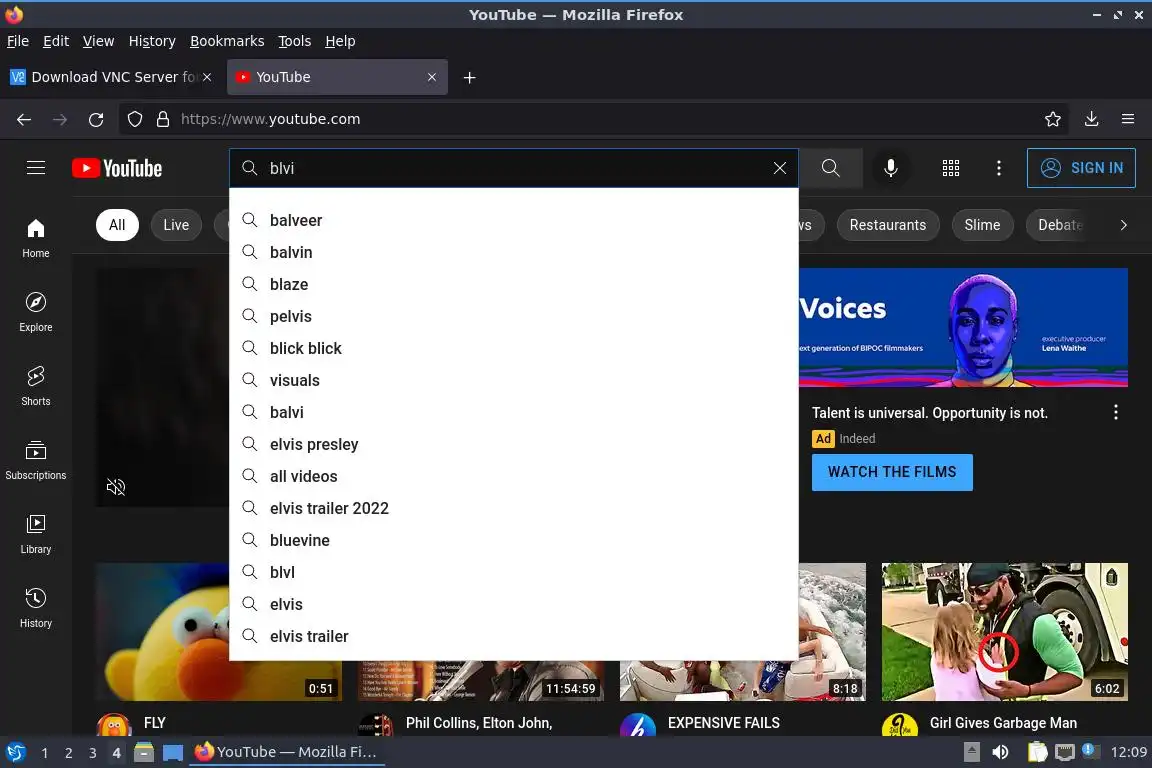Open the ad's three-dot options menu

[x=1115, y=412]
